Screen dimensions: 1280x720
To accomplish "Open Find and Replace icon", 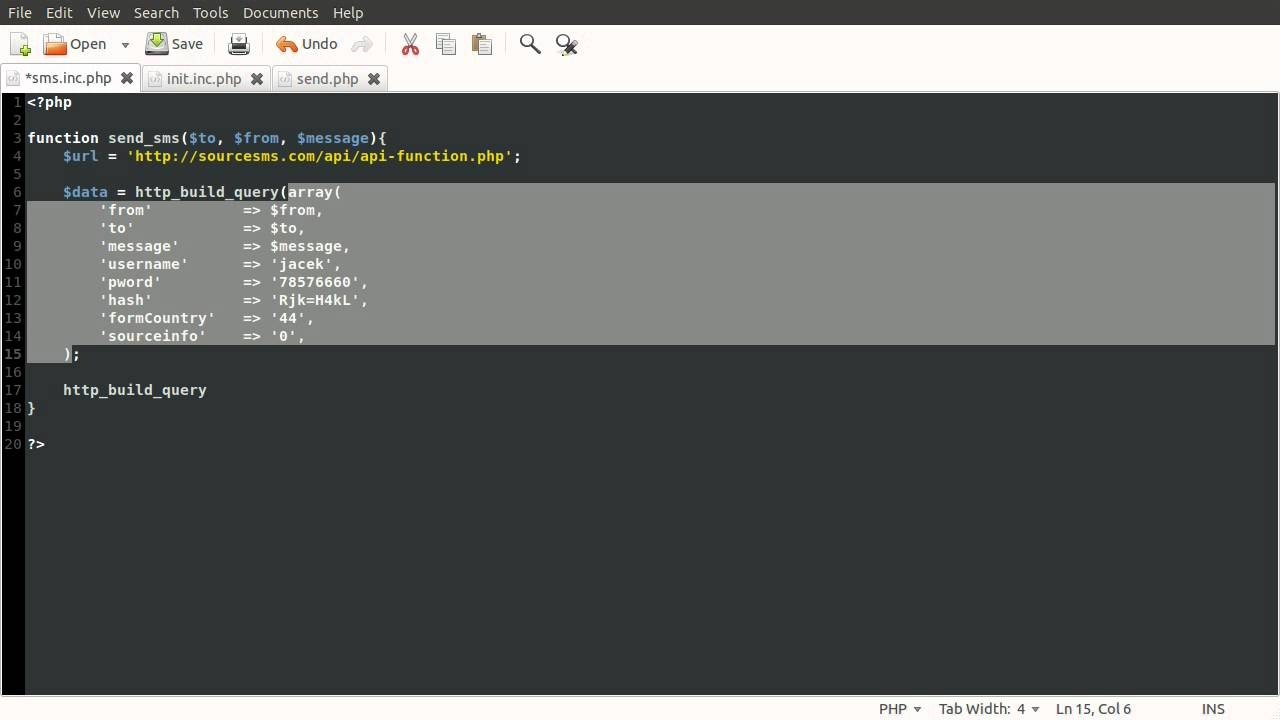I will [x=566, y=44].
